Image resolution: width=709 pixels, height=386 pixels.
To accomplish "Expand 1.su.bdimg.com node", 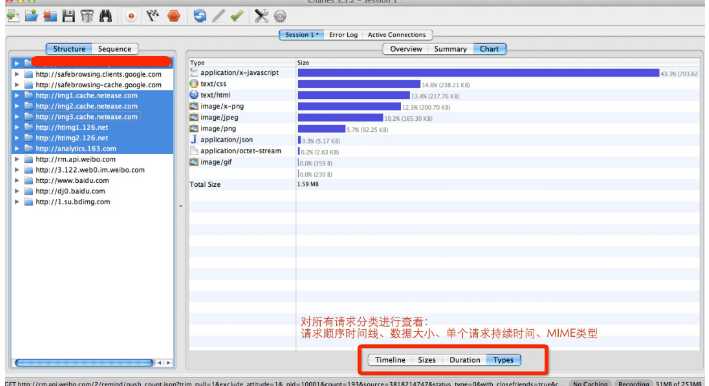I will pos(17,202).
